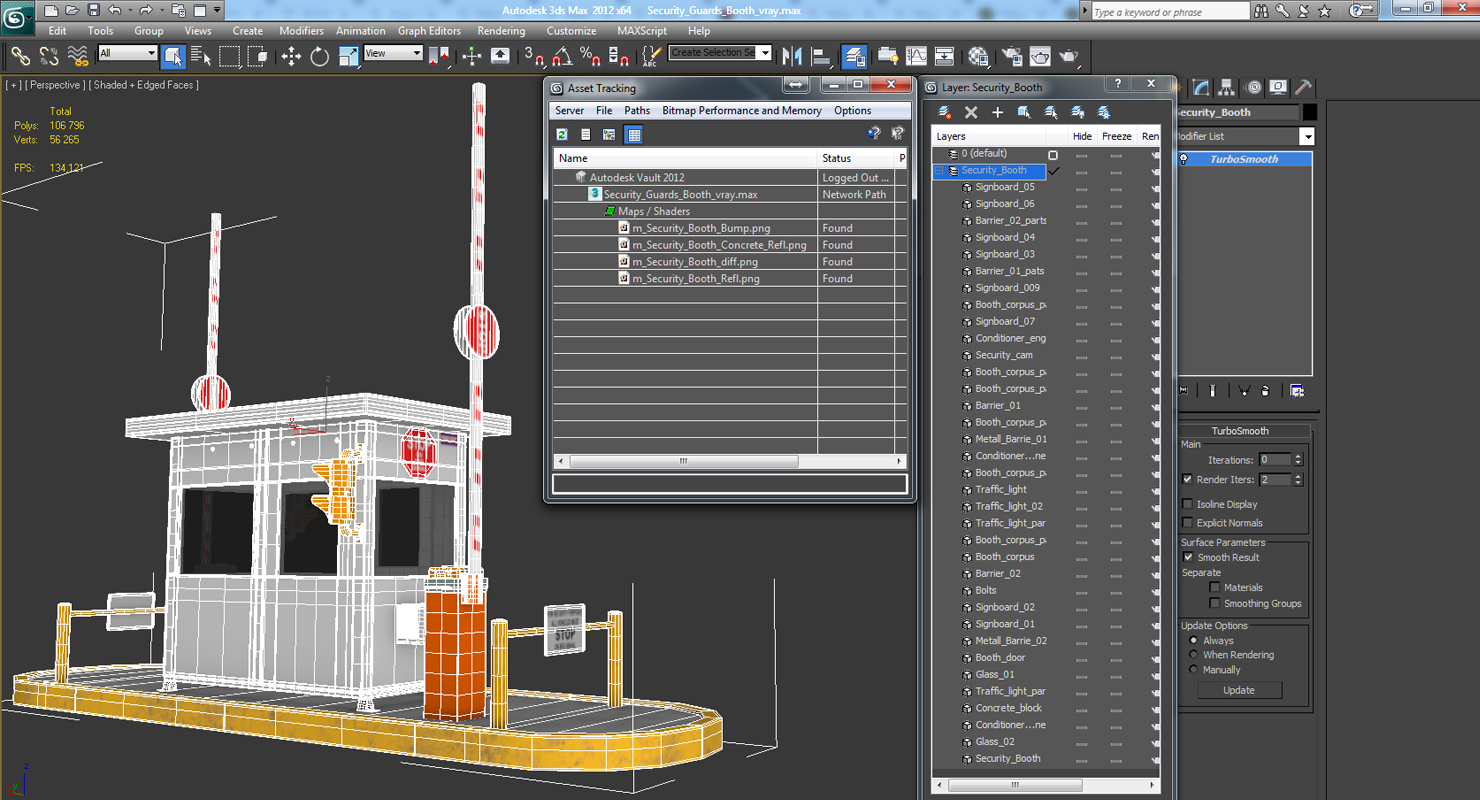This screenshot has width=1480, height=800.
Task: Open the Modifier List dropdown
Action: 1306,136
